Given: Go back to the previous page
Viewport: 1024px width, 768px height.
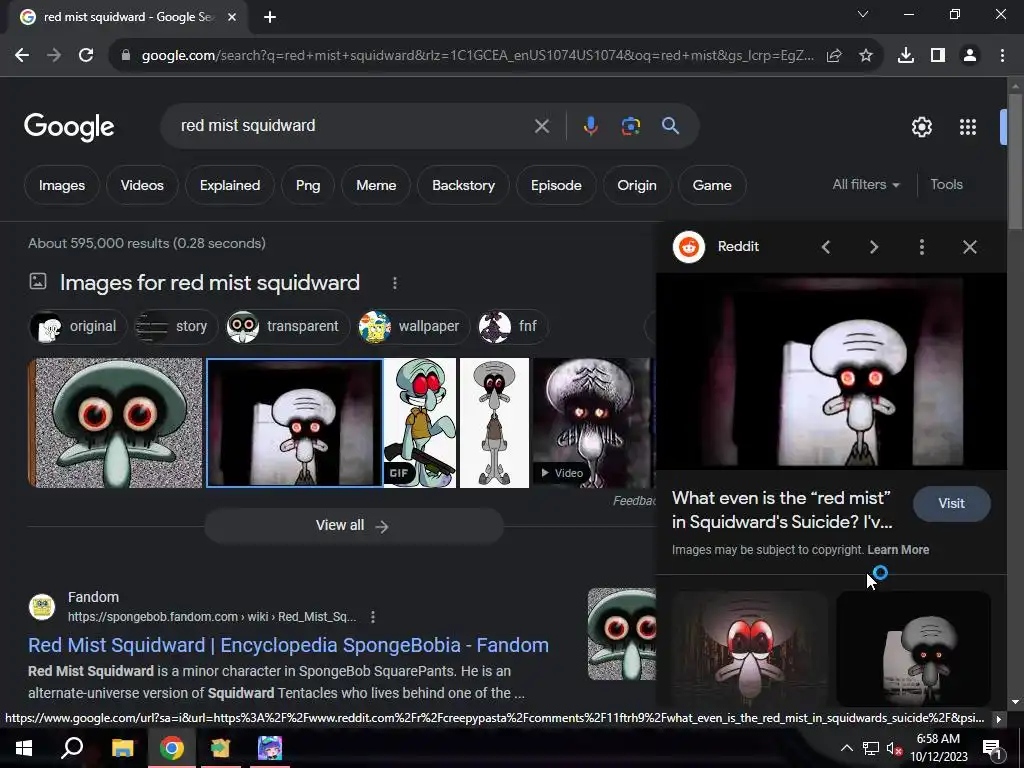Looking at the screenshot, I should pyautogui.click(x=22, y=56).
